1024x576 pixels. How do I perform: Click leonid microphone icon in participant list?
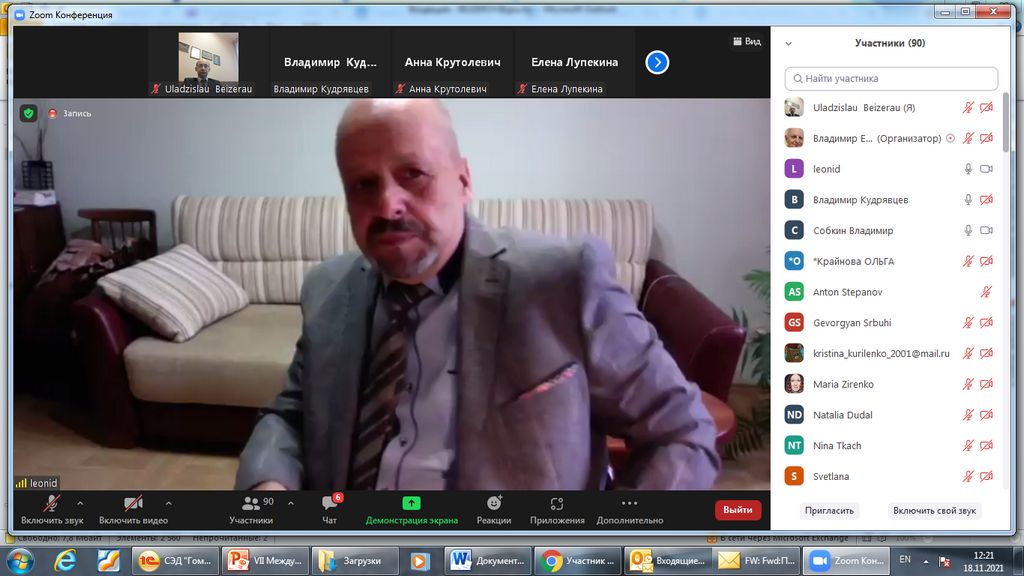coord(968,169)
